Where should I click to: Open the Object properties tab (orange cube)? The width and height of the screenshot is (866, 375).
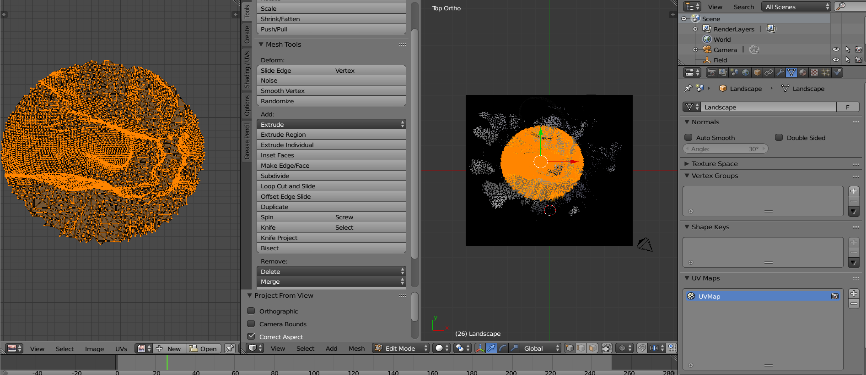click(x=757, y=72)
